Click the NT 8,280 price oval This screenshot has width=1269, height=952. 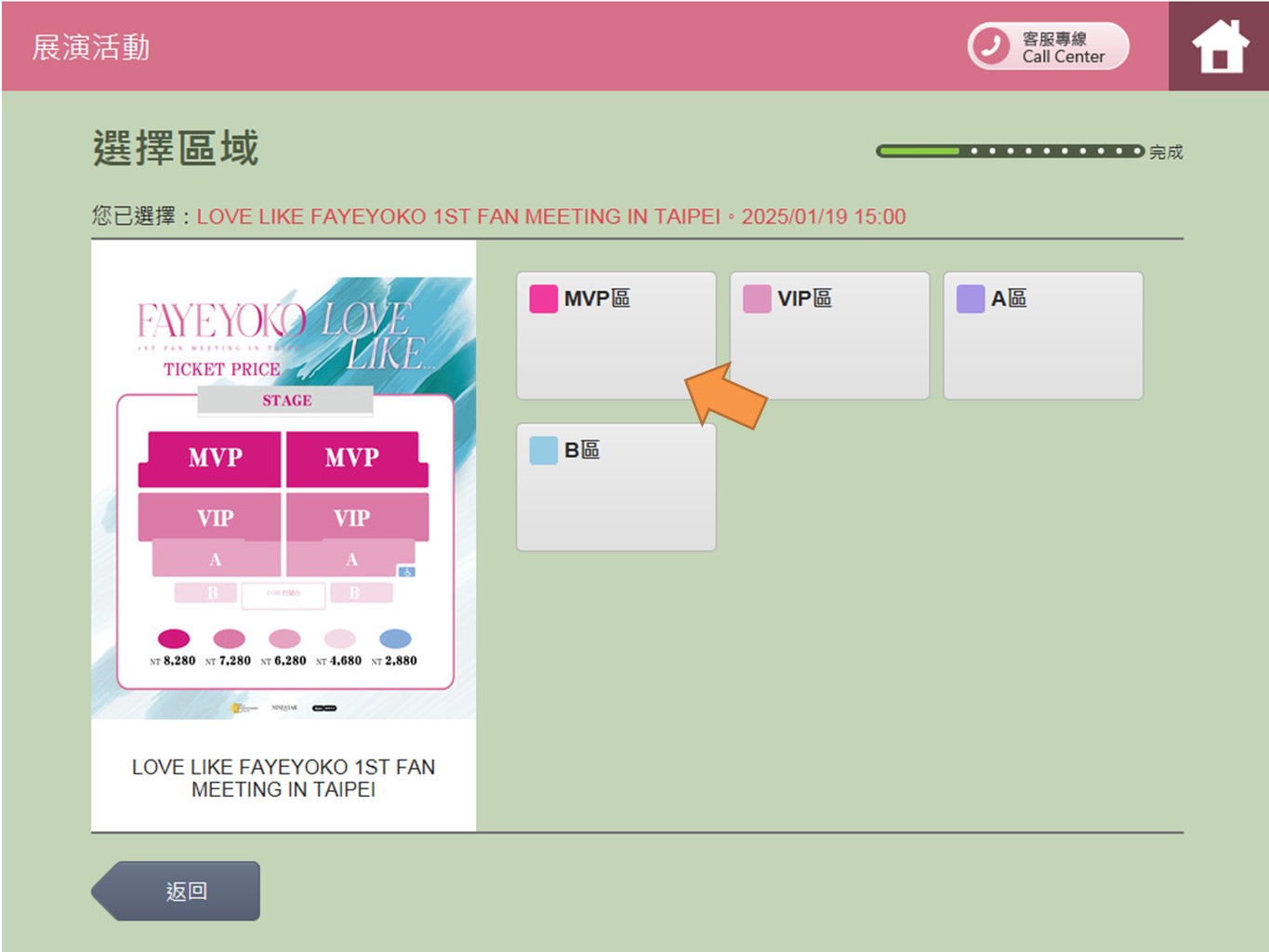(174, 639)
